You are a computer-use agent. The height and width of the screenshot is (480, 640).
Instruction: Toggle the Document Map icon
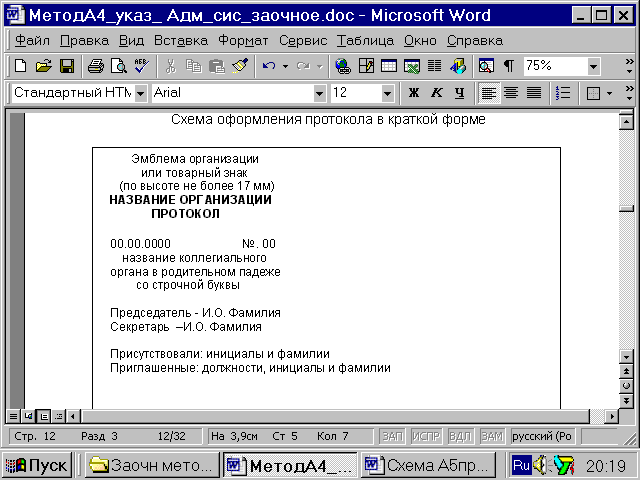[487, 66]
